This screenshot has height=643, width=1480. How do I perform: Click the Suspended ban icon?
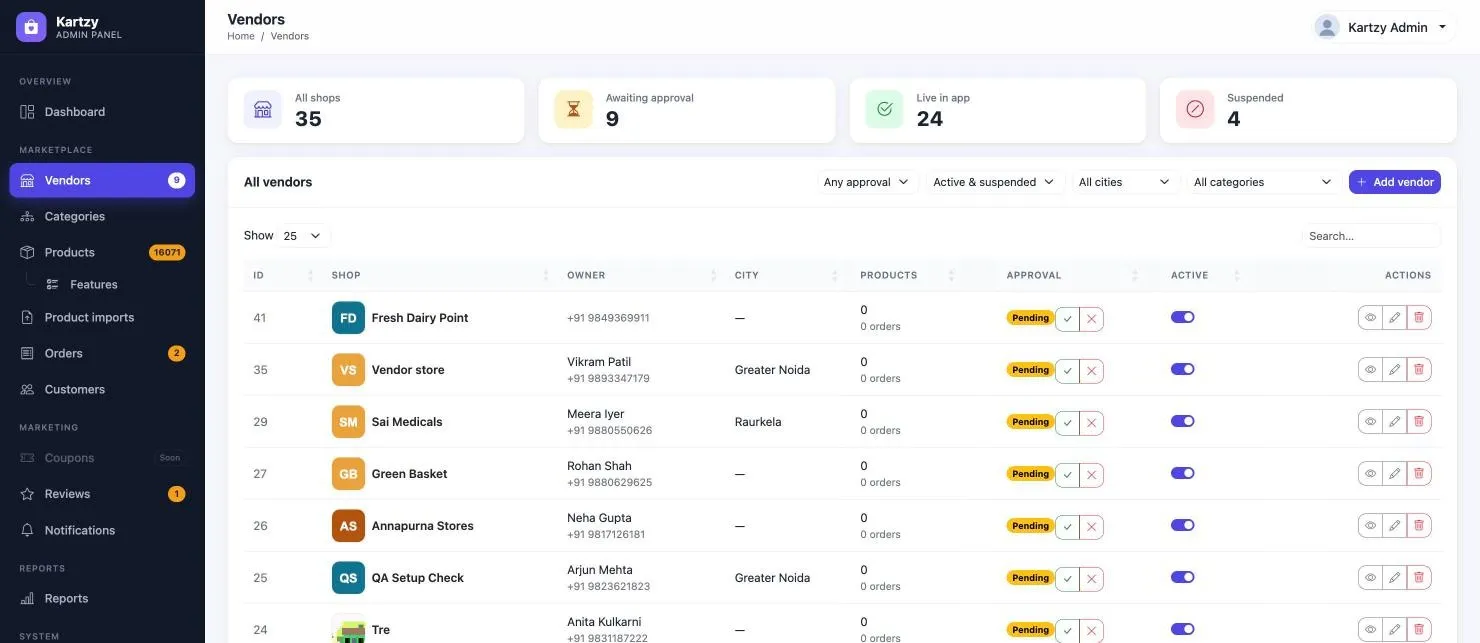point(1195,109)
